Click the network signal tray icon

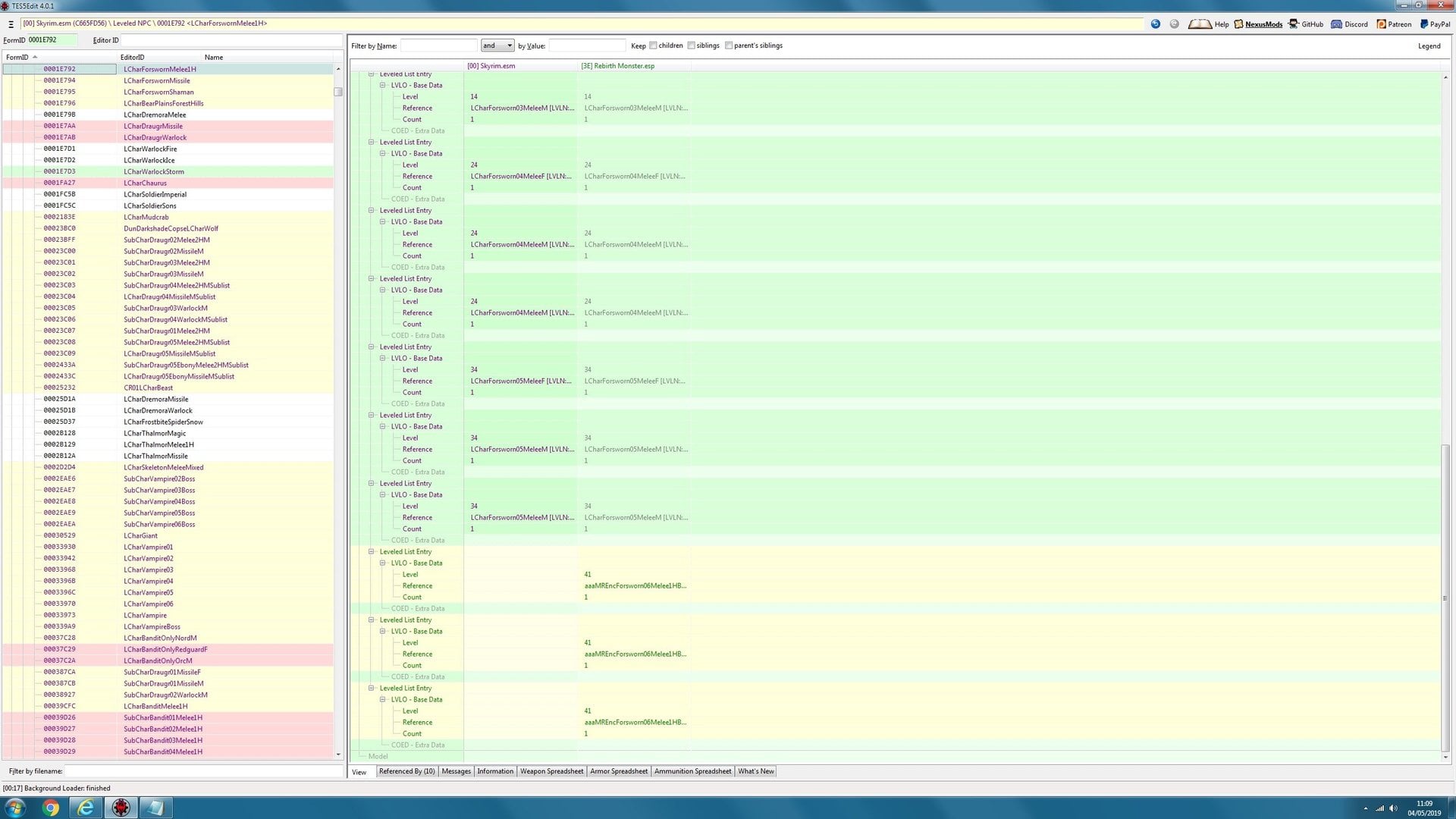point(1379,808)
